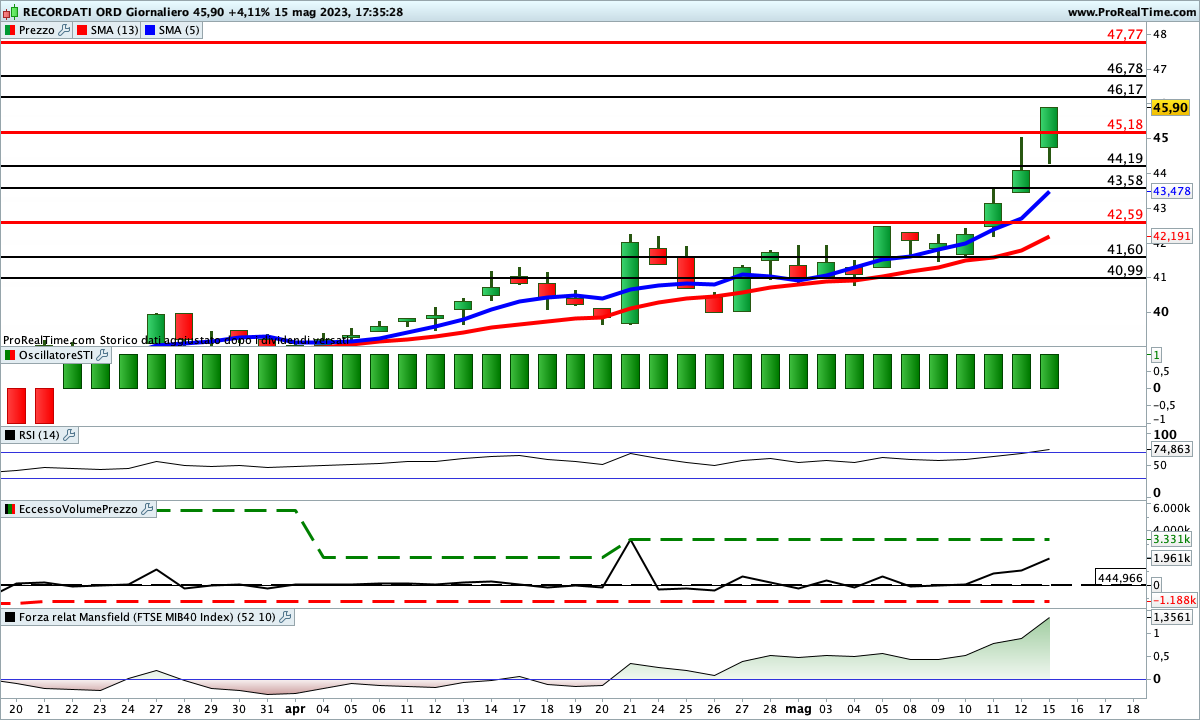This screenshot has height=720, width=1200.
Task: Click the black Forza relat Mansfield swatch
Action: 11,617
